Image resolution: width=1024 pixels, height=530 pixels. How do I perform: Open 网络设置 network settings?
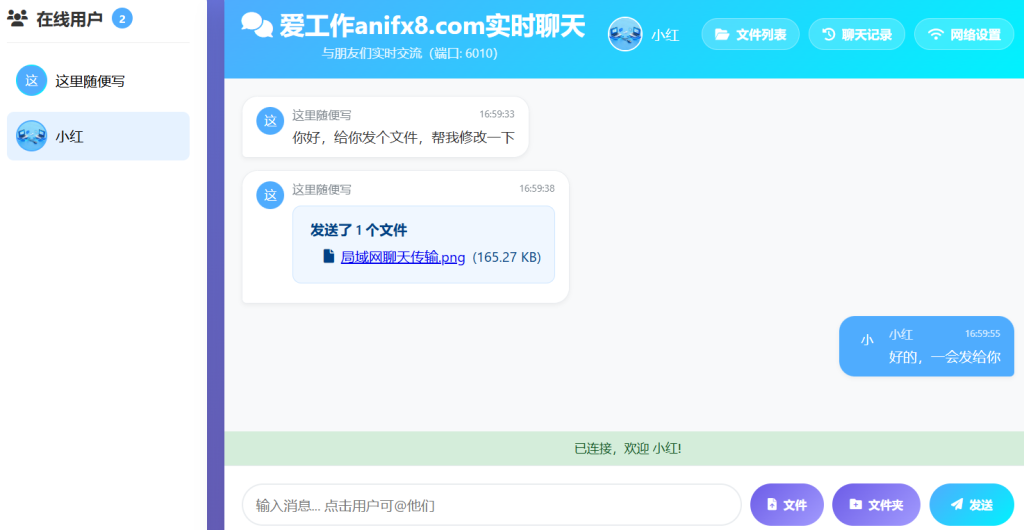coord(963,35)
